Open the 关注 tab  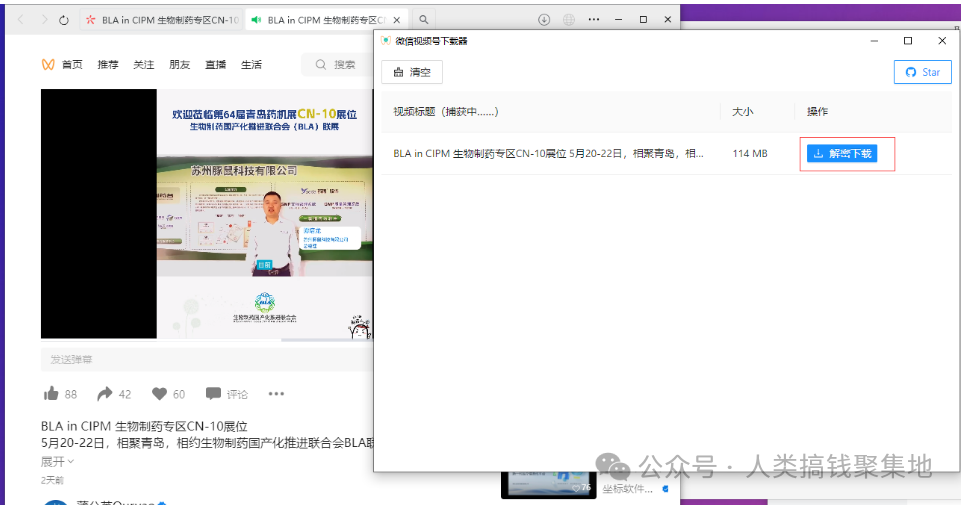coord(144,65)
